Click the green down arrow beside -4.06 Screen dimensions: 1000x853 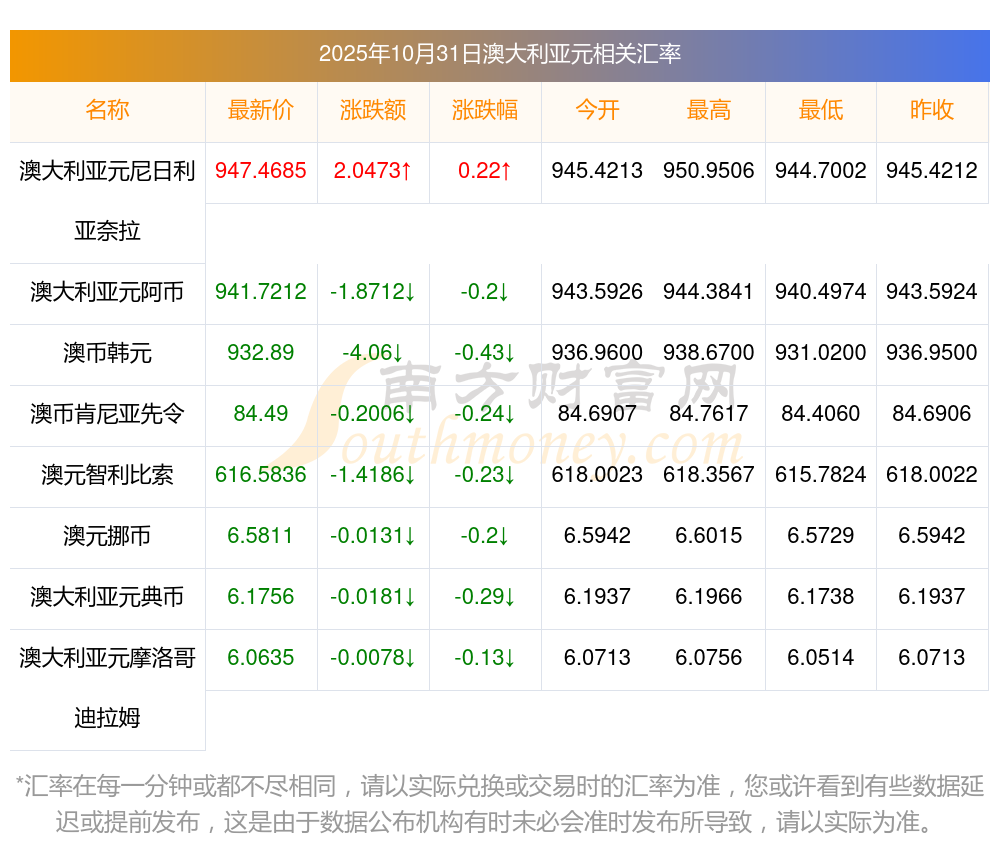398,353
